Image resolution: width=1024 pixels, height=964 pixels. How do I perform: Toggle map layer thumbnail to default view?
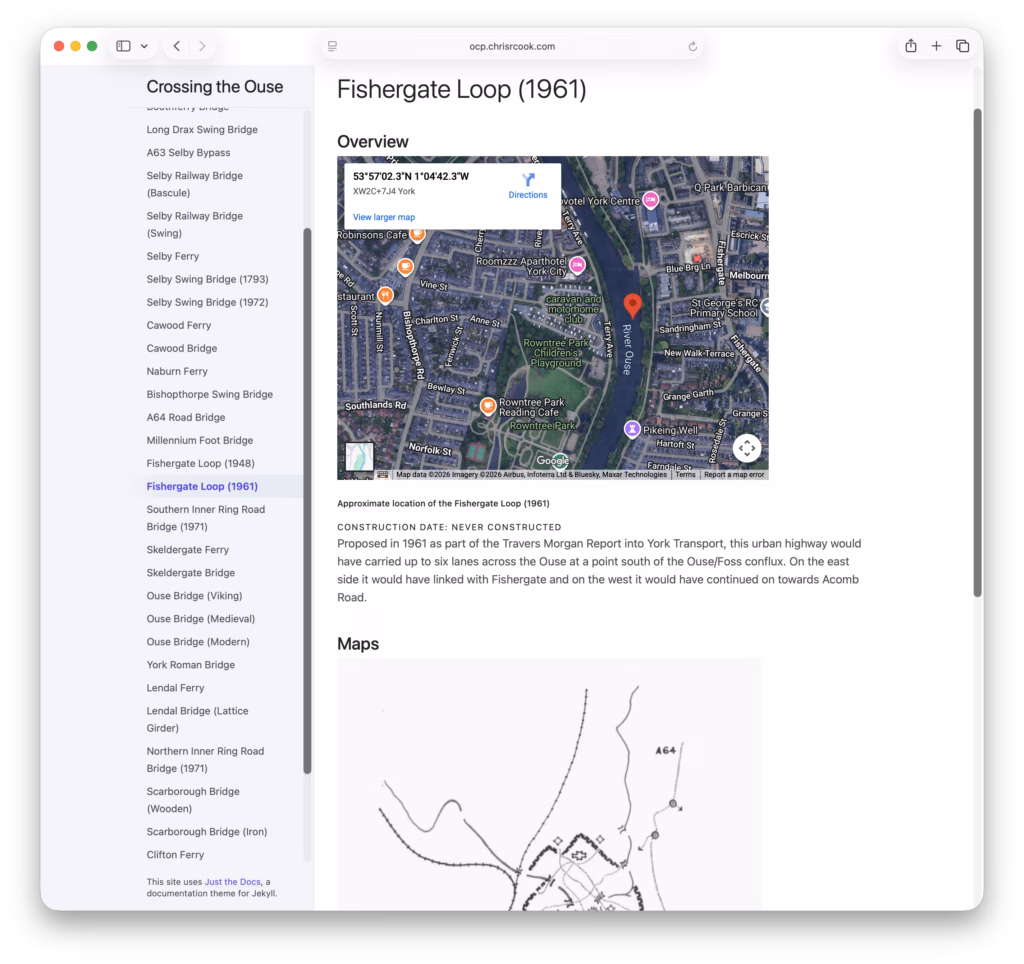(359, 457)
